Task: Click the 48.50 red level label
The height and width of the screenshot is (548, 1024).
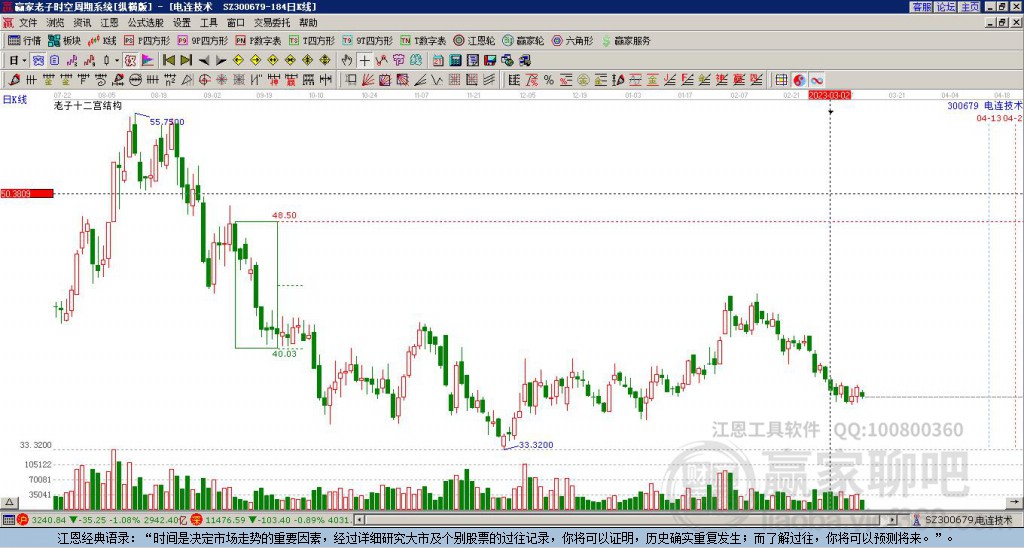Action: pyautogui.click(x=284, y=215)
